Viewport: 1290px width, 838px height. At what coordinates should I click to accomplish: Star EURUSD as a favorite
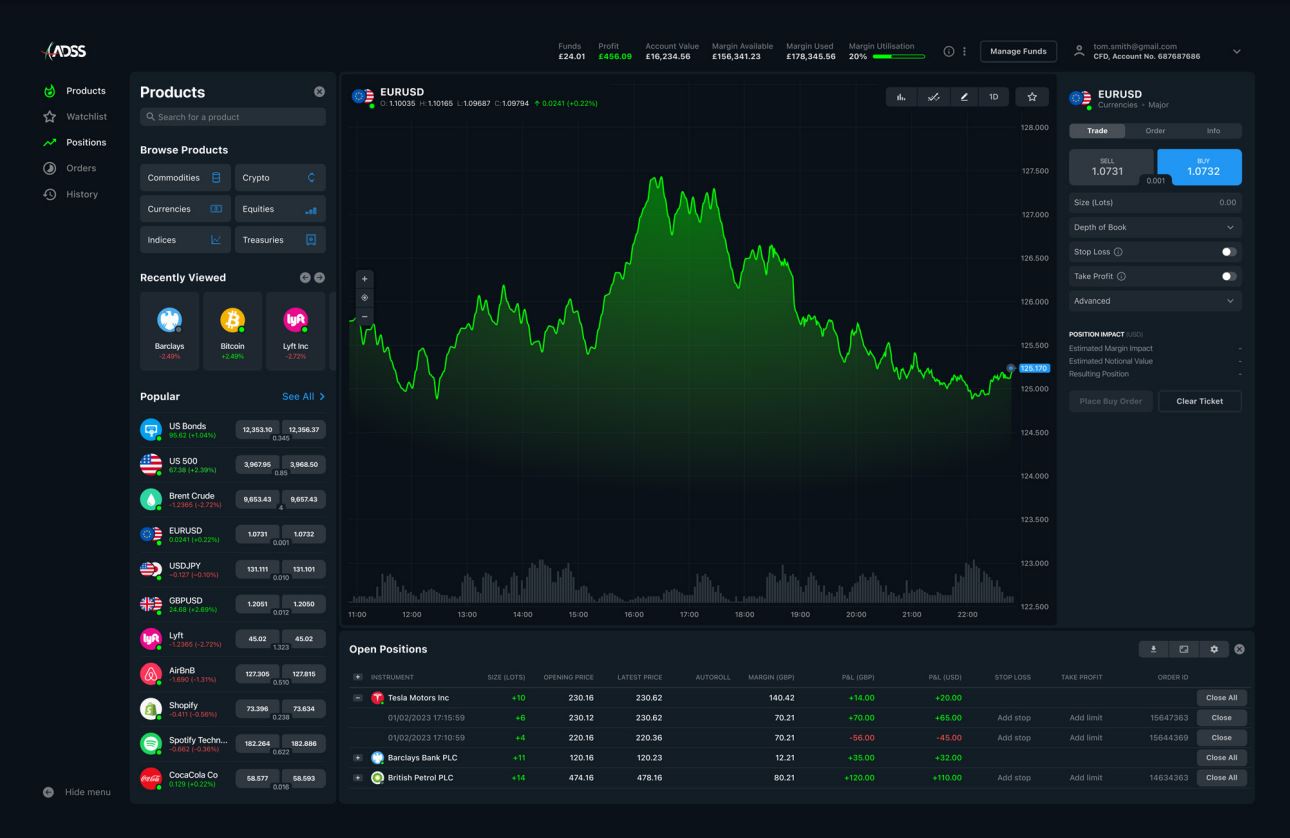[1030, 97]
